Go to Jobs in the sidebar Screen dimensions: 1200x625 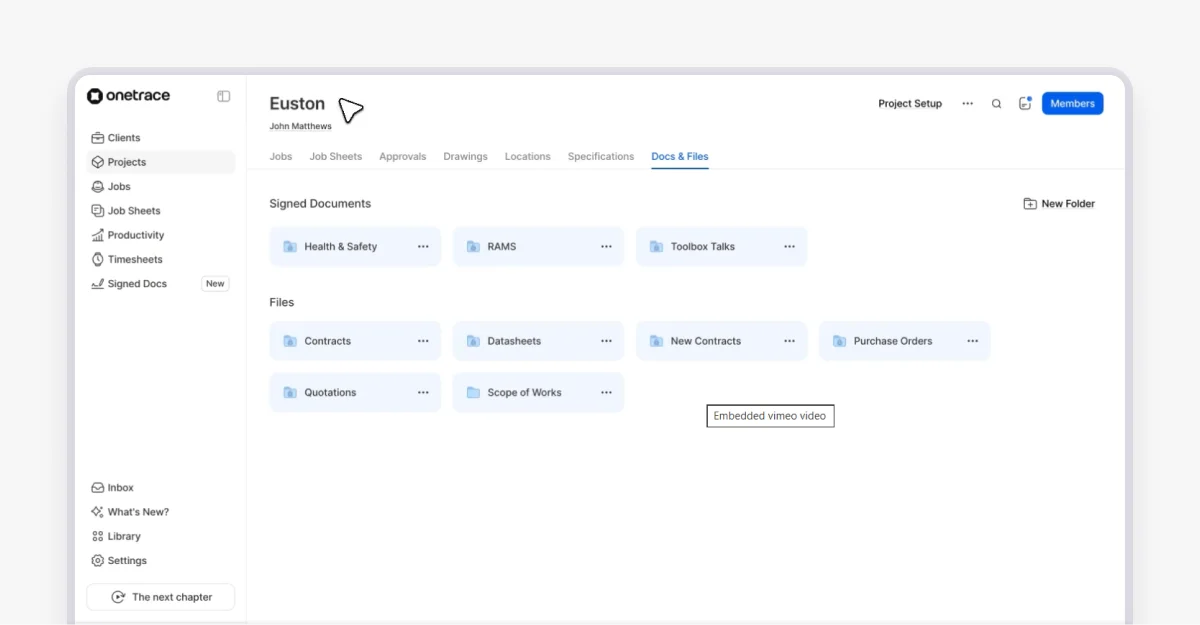click(160, 186)
